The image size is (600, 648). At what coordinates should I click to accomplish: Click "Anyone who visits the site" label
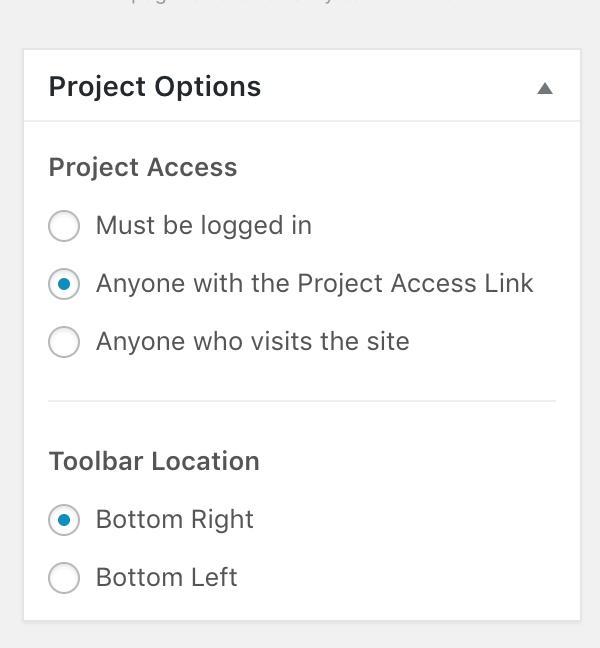click(x=253, y=342)
